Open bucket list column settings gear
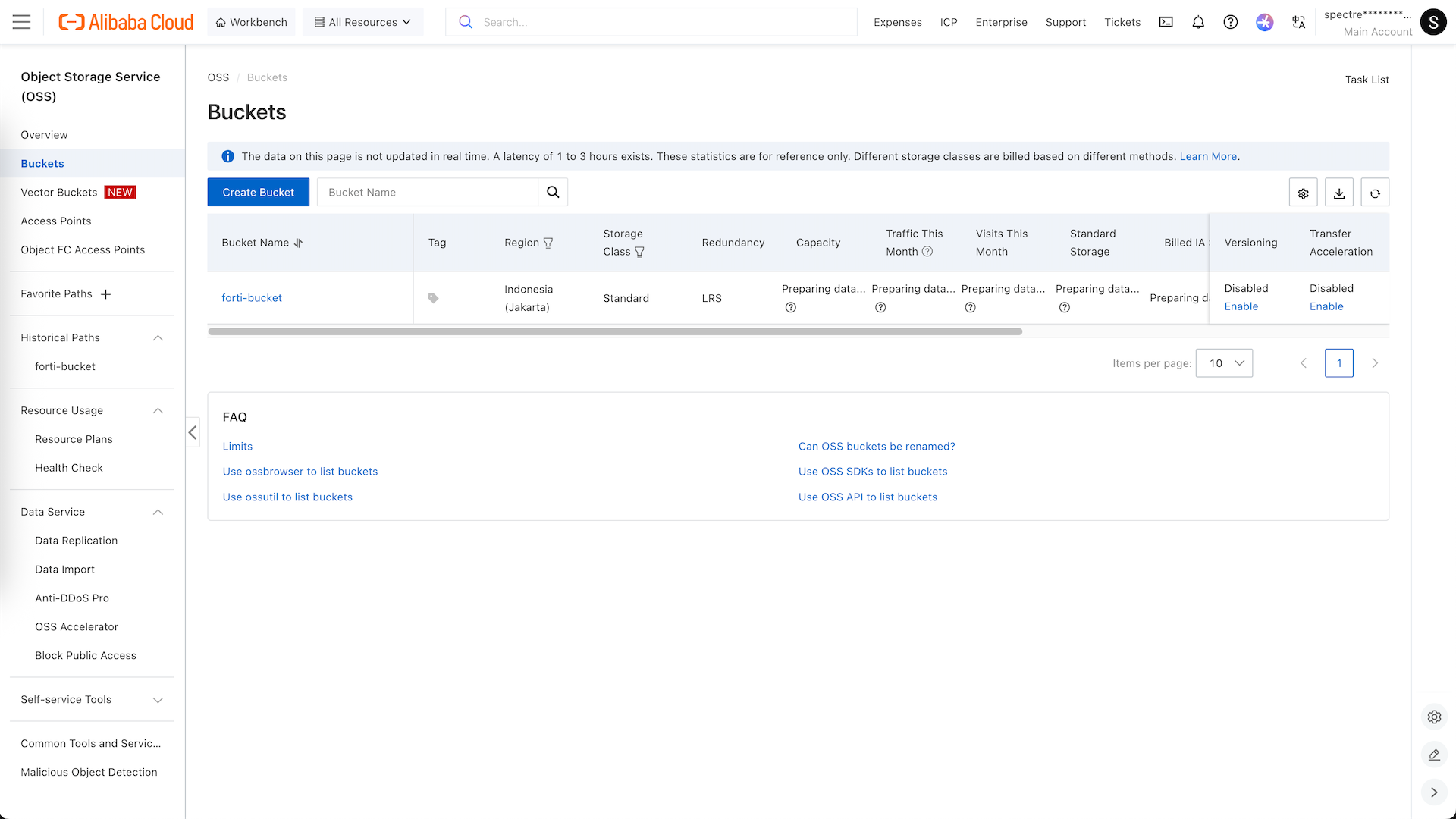The width and height of the screenshot is (1456, 819). [x=1303, y=193]
